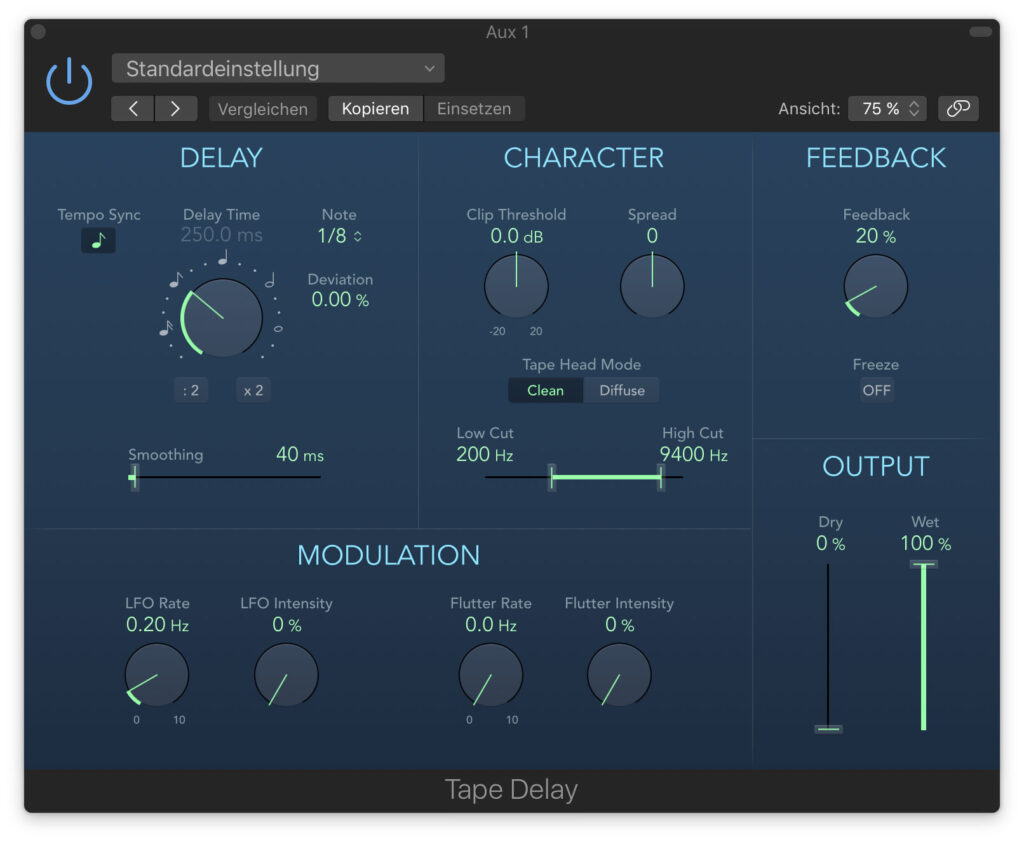Image resolution: width=1024 pixels, height=842 pixels.
Task: Double the delay time with x 2
Action: [x=253, y=391]
